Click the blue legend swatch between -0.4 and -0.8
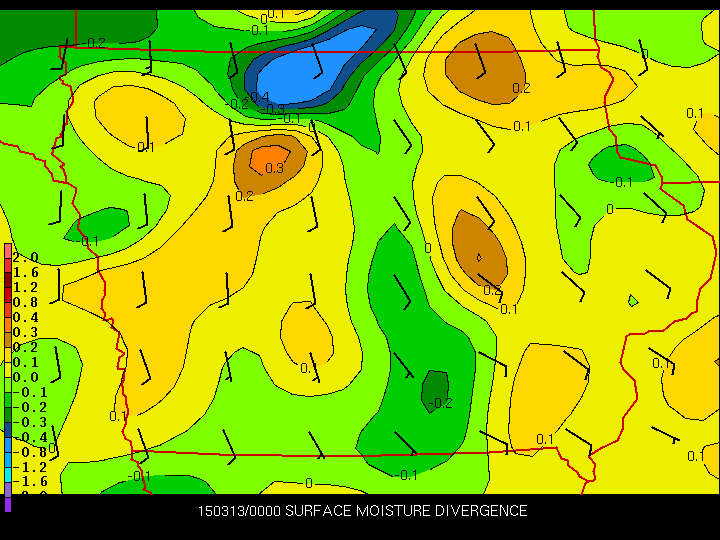Image resolution: width=720 pixels, height=540 pixels. (x=8, y=445)
